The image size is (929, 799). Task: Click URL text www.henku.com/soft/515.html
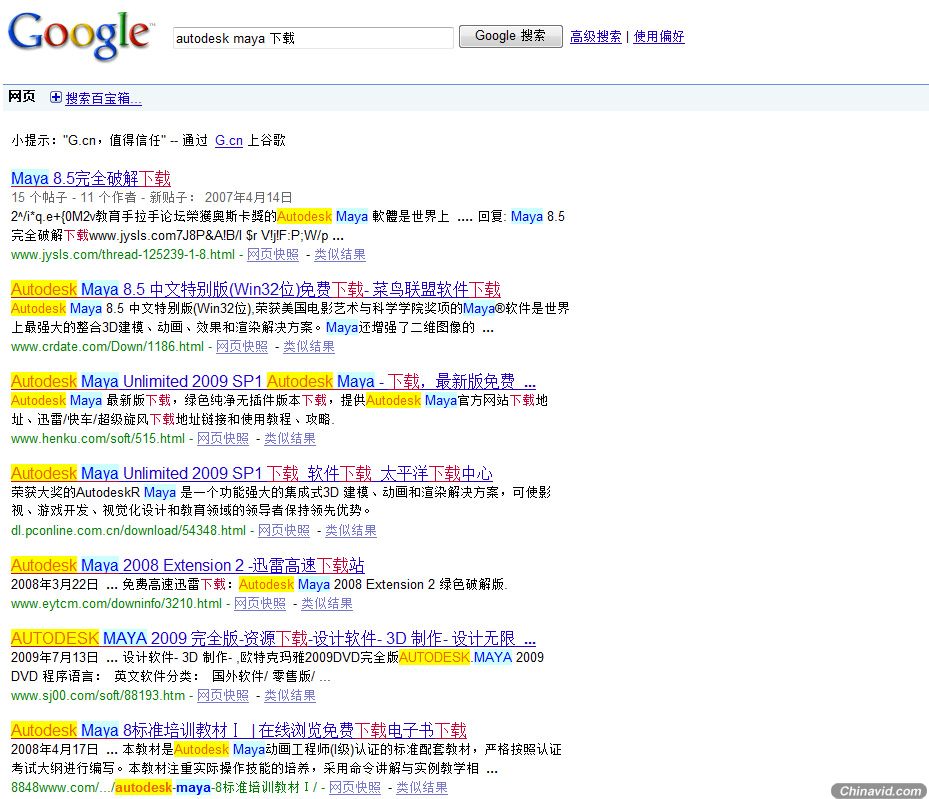pyautogui.click(x=98, y=438)
